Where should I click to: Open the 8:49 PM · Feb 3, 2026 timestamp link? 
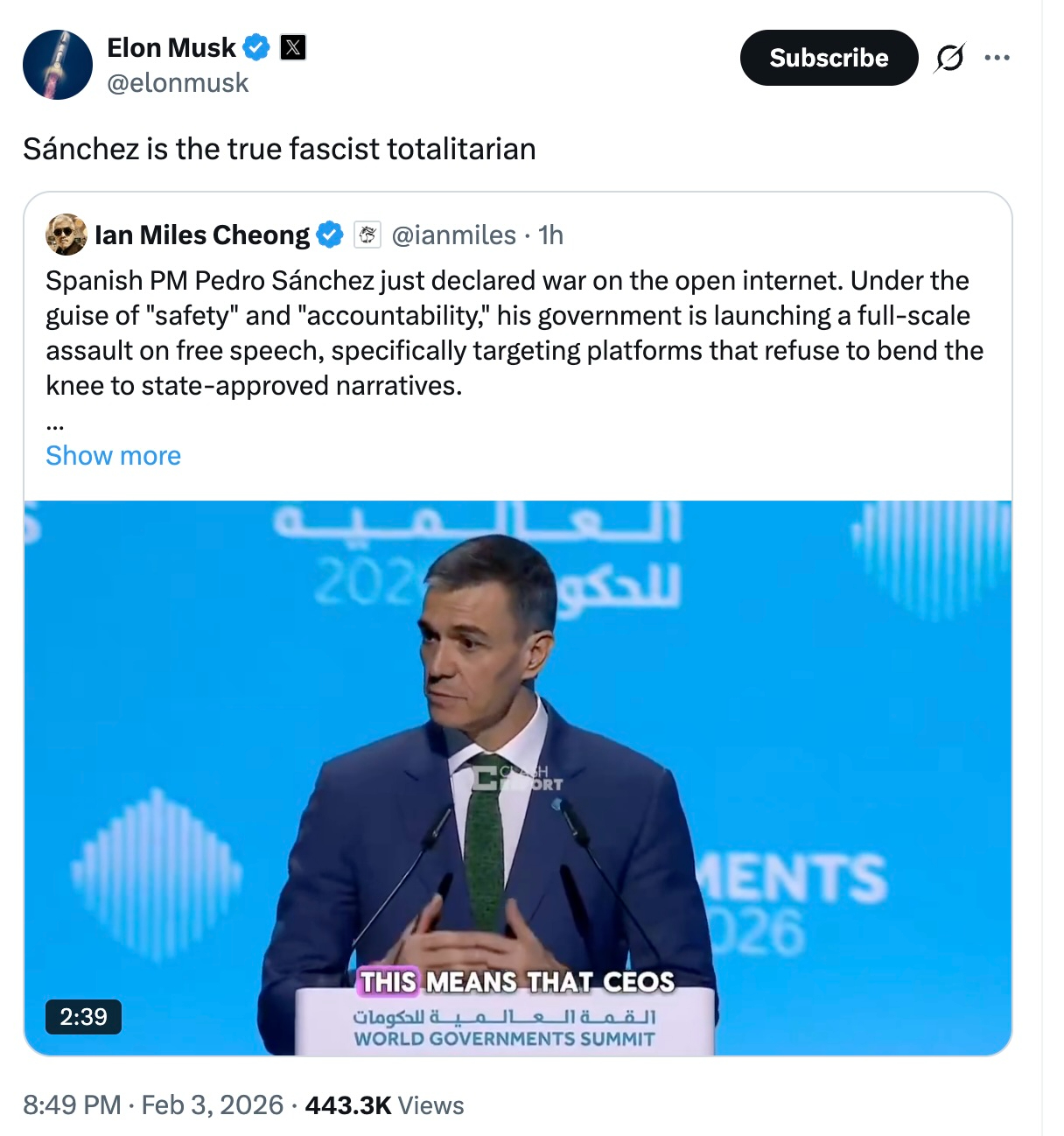(153, 1104)
